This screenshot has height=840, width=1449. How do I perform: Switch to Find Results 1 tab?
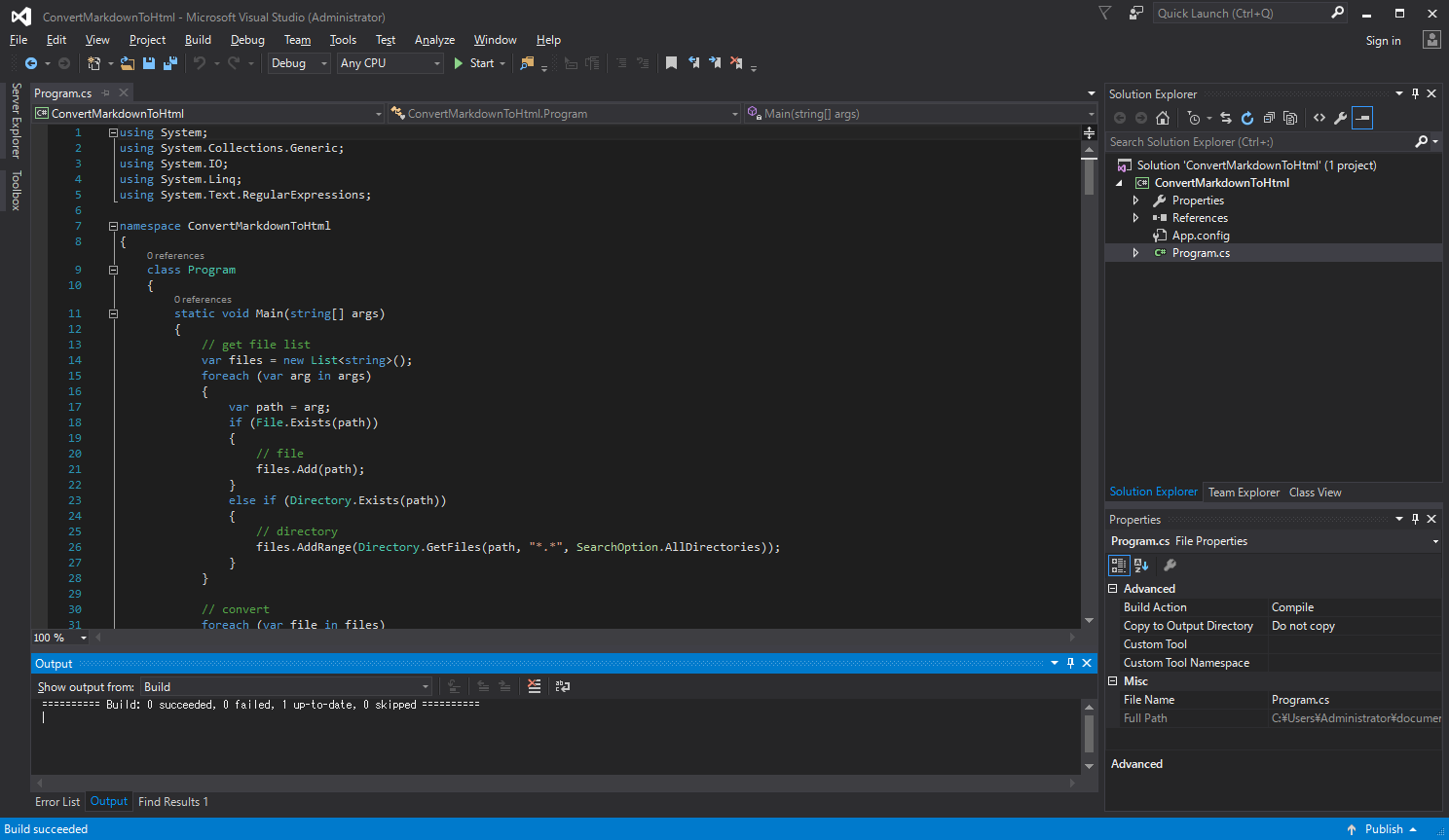tap(173, 802)
